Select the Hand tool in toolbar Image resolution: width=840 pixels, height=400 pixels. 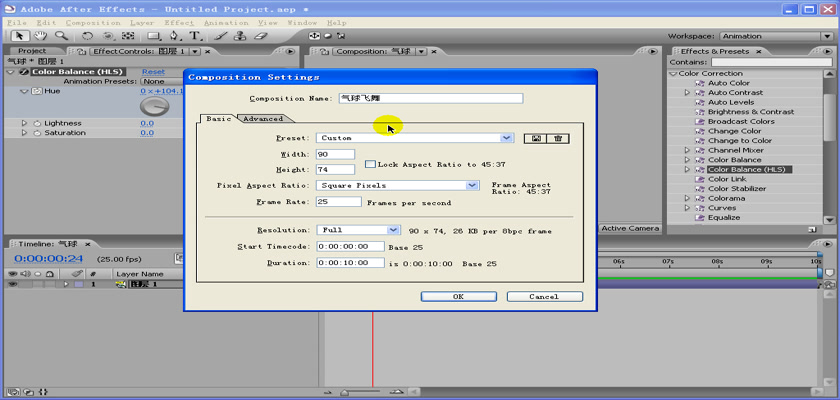tap(41, 35)
